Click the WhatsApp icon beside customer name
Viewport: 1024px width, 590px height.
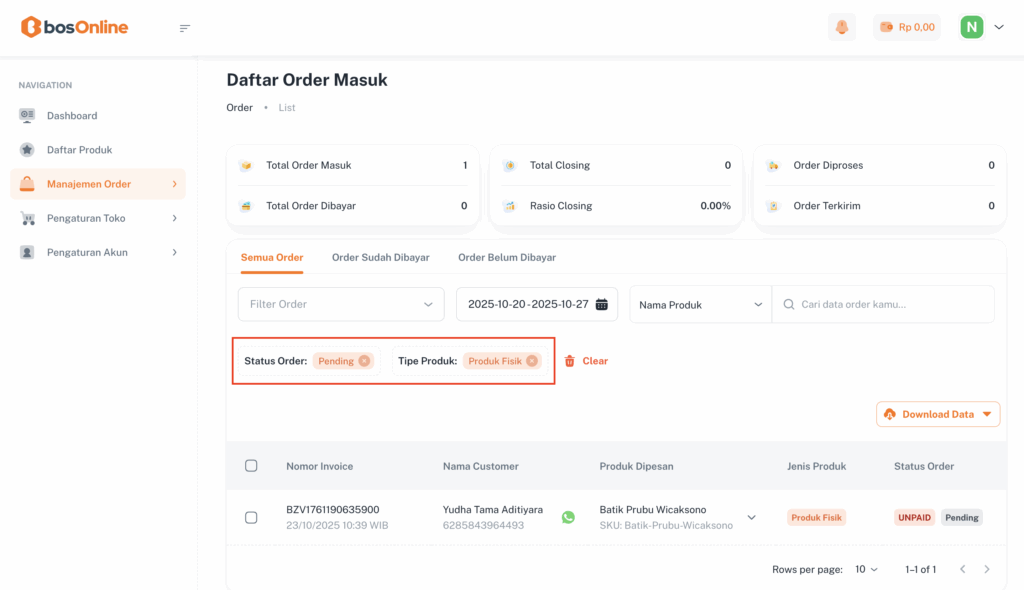click(x=568, y=517)
